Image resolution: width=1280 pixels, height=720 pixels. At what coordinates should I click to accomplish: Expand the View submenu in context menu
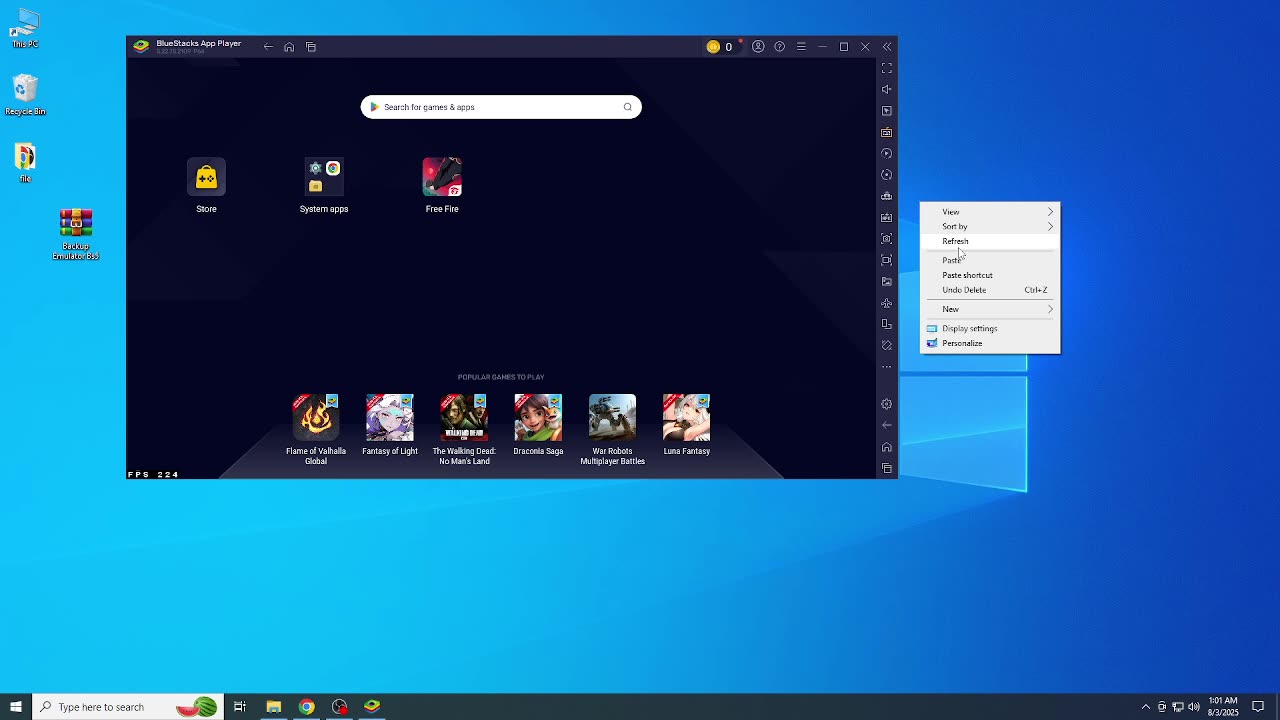(990, 212)
